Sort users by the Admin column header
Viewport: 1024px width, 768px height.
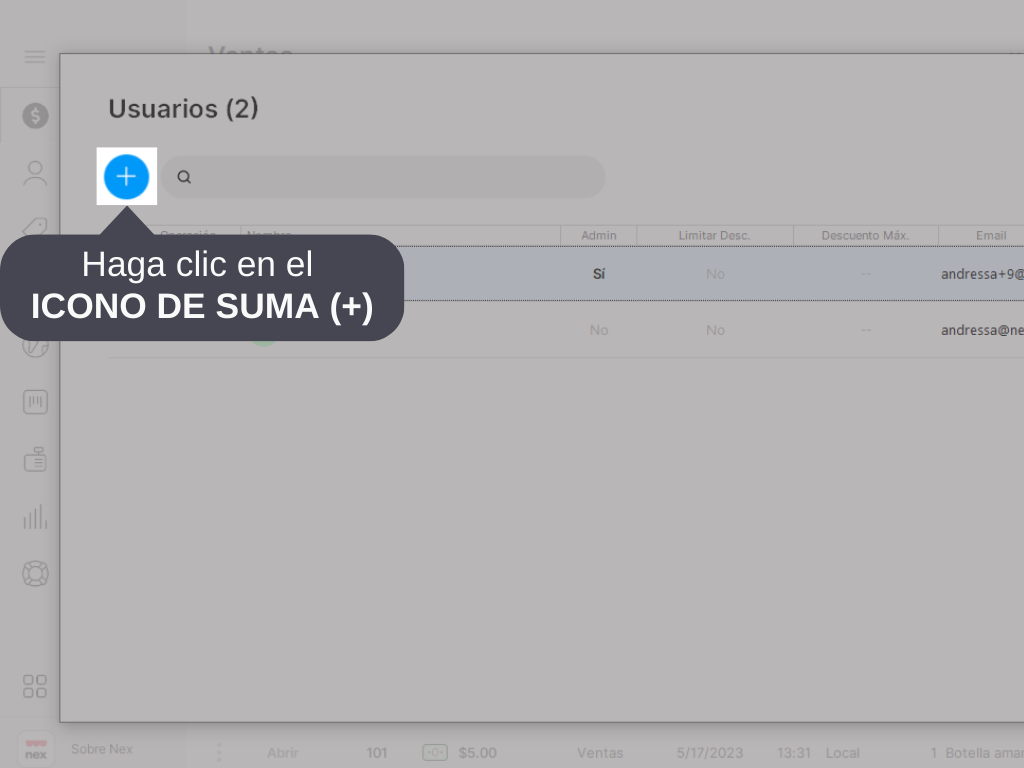point(598,235)
